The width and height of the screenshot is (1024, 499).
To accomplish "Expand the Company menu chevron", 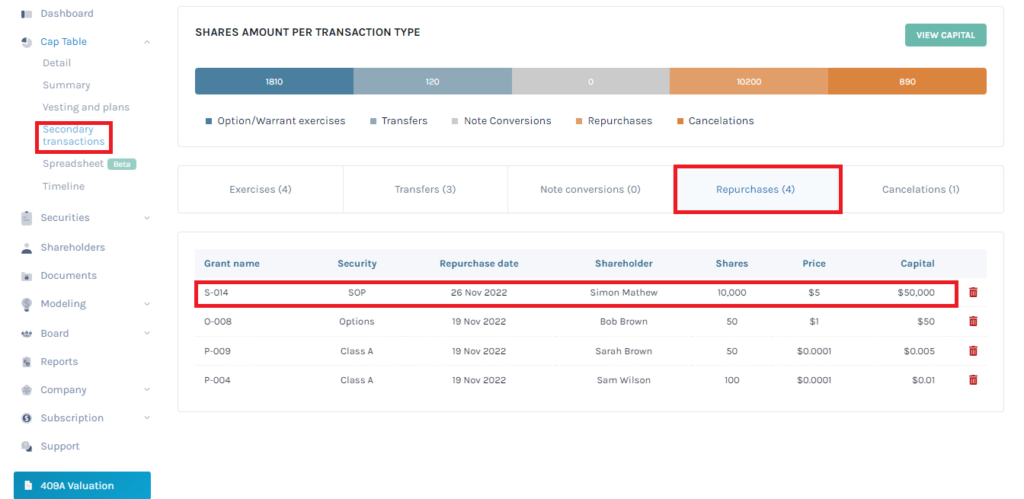I will 147,390.
